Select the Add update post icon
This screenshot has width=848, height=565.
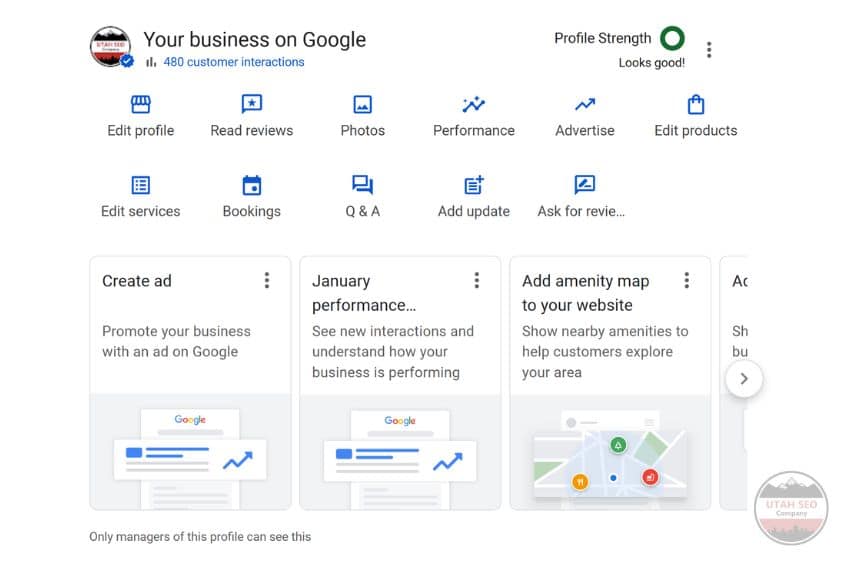coord(473,186)
